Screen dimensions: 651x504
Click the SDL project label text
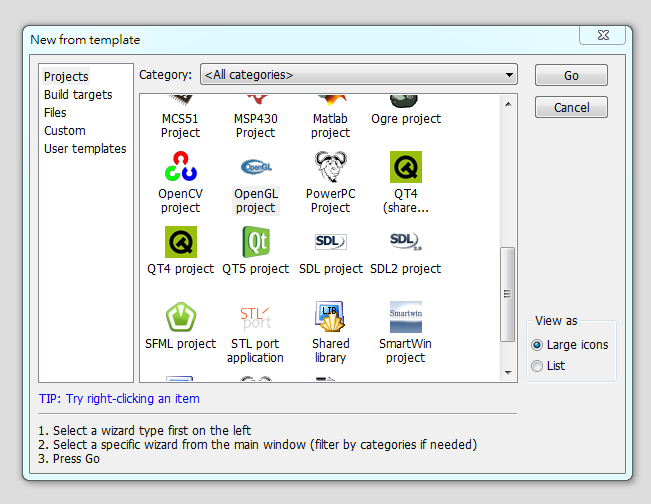(x=331, y=269)
